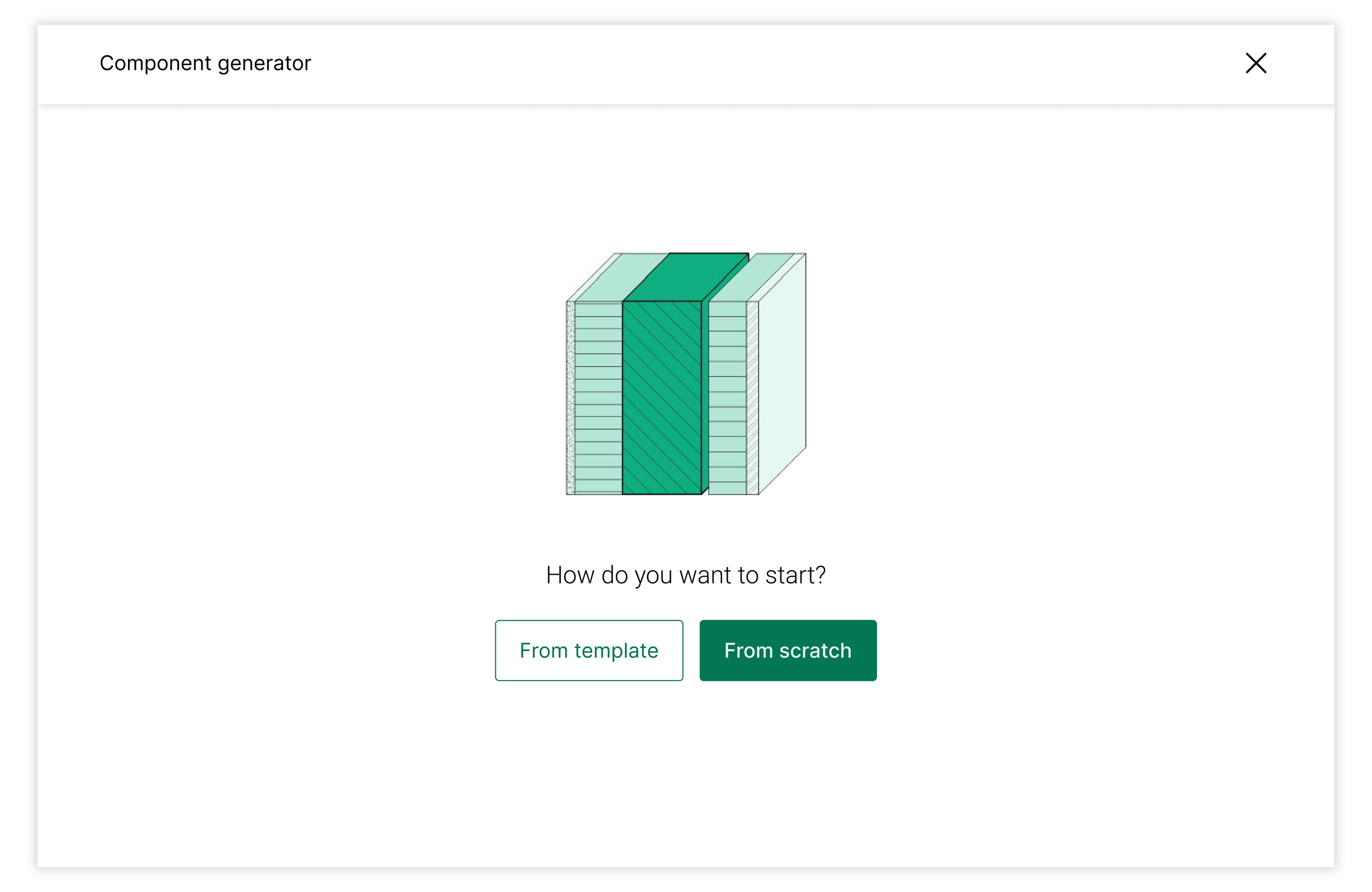The image size is (1372, 892).
Task: Click the 'How do you want to start?' heading
Action: (685, 575)
